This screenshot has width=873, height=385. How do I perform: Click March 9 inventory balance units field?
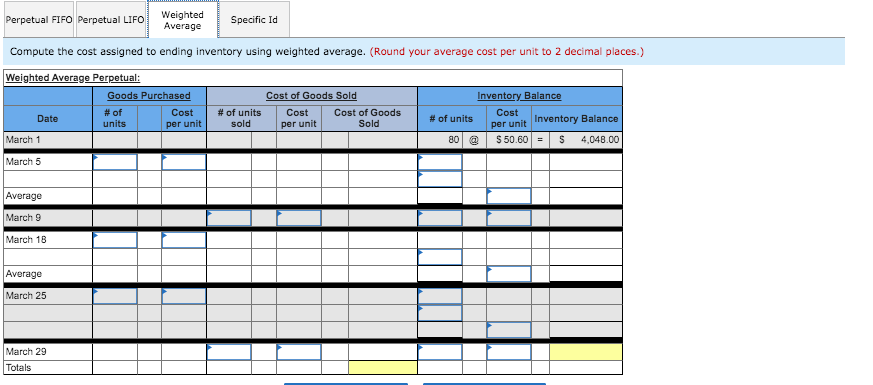pos(440,218)
